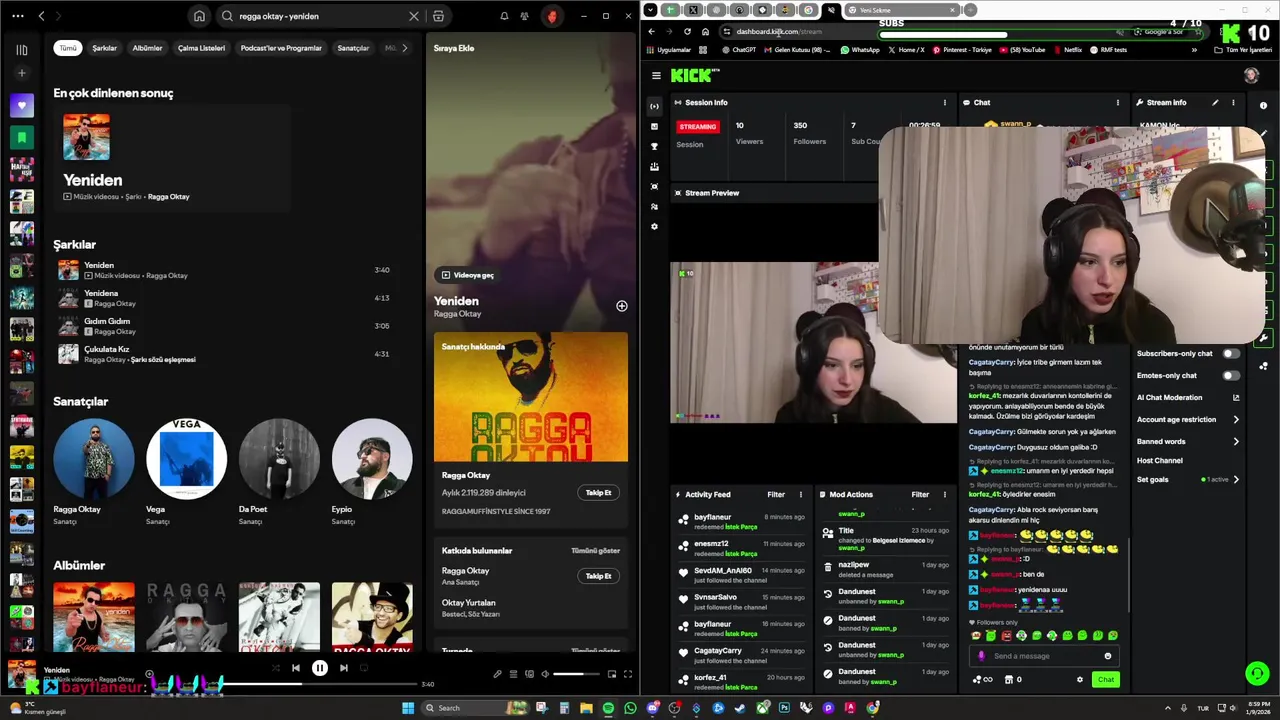The width and height of the screenshot is (1280, 720).
Task: Click the Videoya geç button
Action: (468, 275)
